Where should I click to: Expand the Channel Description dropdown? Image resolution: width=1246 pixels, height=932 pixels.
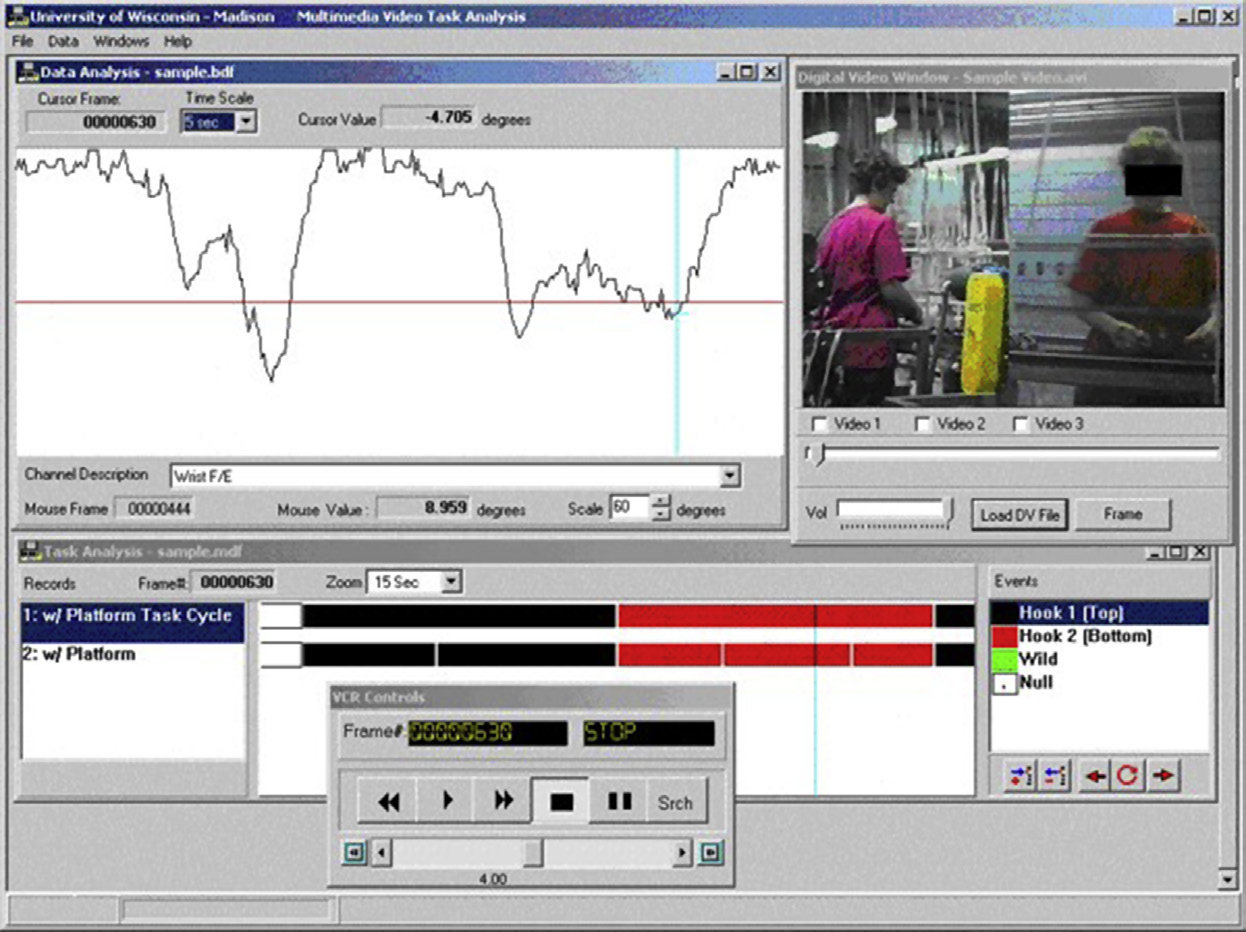click(x=730, y=476)
